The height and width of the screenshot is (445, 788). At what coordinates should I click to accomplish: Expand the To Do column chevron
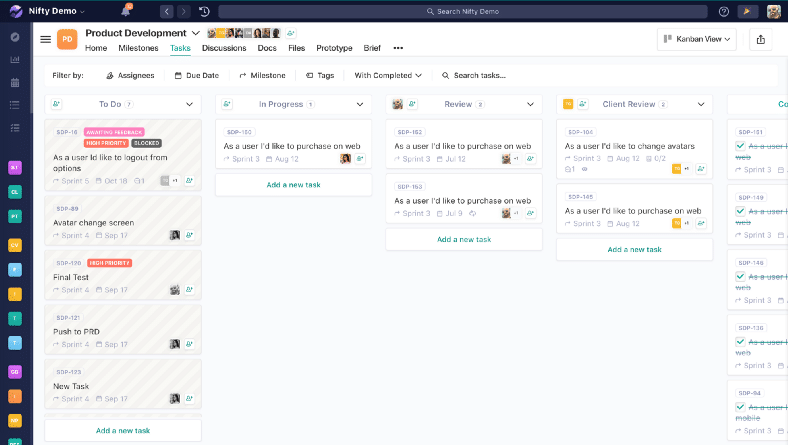(189, 104)
